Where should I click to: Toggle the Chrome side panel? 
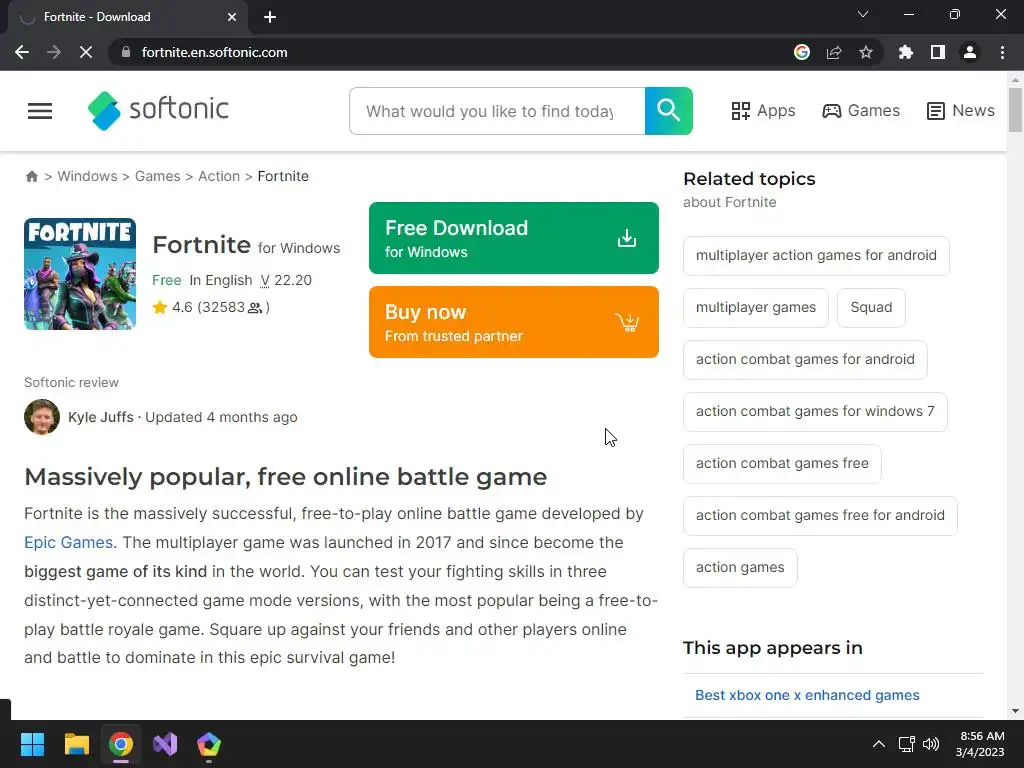(x=938, y=52)
